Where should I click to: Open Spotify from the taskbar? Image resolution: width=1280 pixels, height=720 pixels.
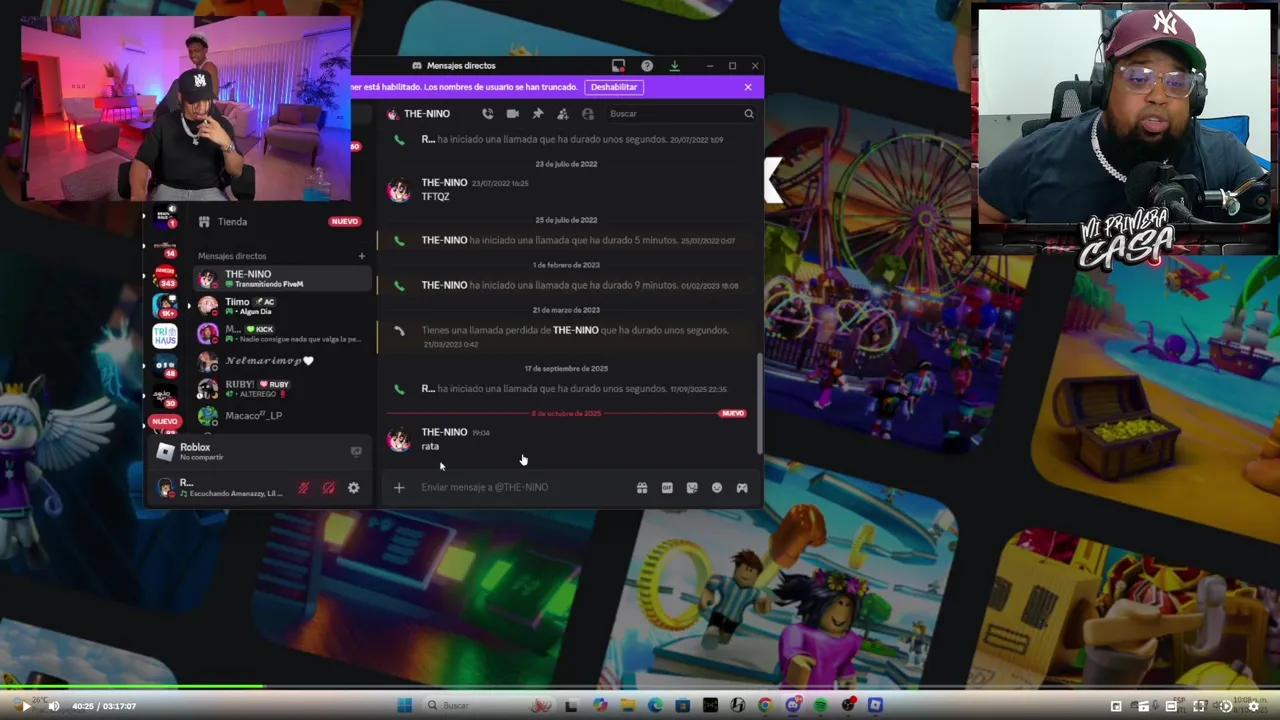[820, 705]
